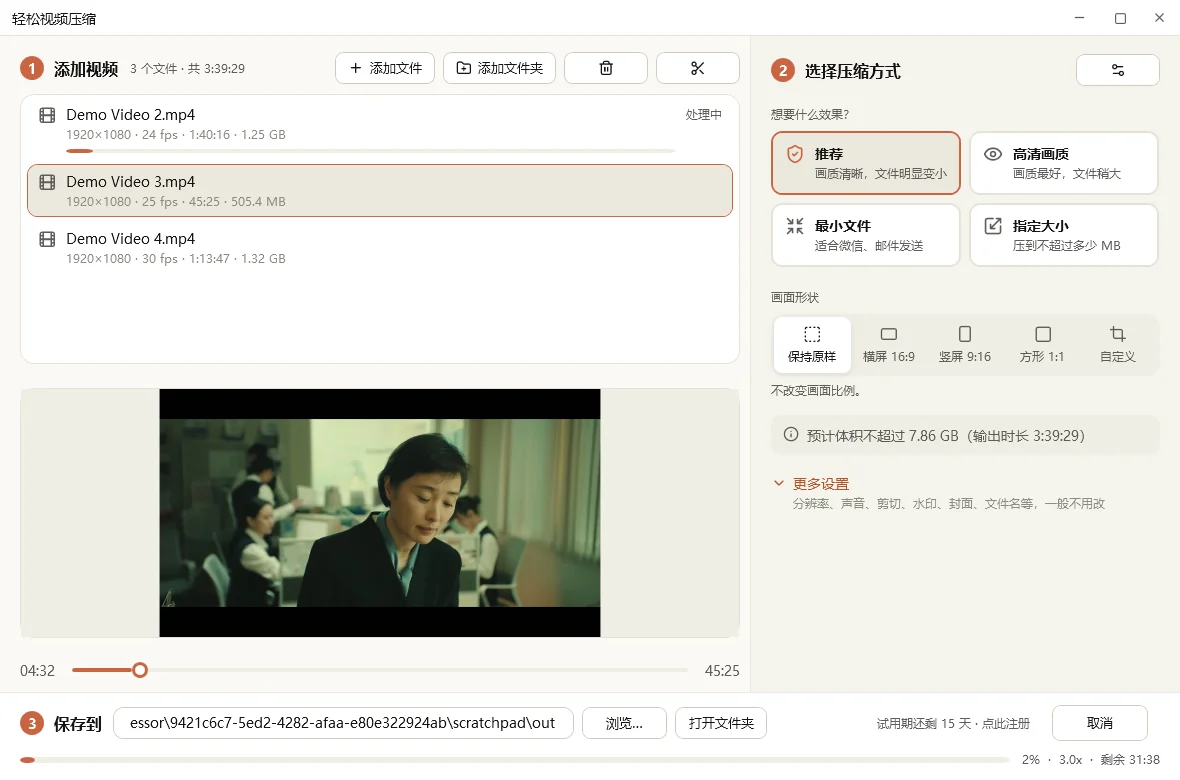Click film icon of Demo Video 3.mp4
Image resolution: width=1180 pixels, height=780 pixels.
coord(47,182)
